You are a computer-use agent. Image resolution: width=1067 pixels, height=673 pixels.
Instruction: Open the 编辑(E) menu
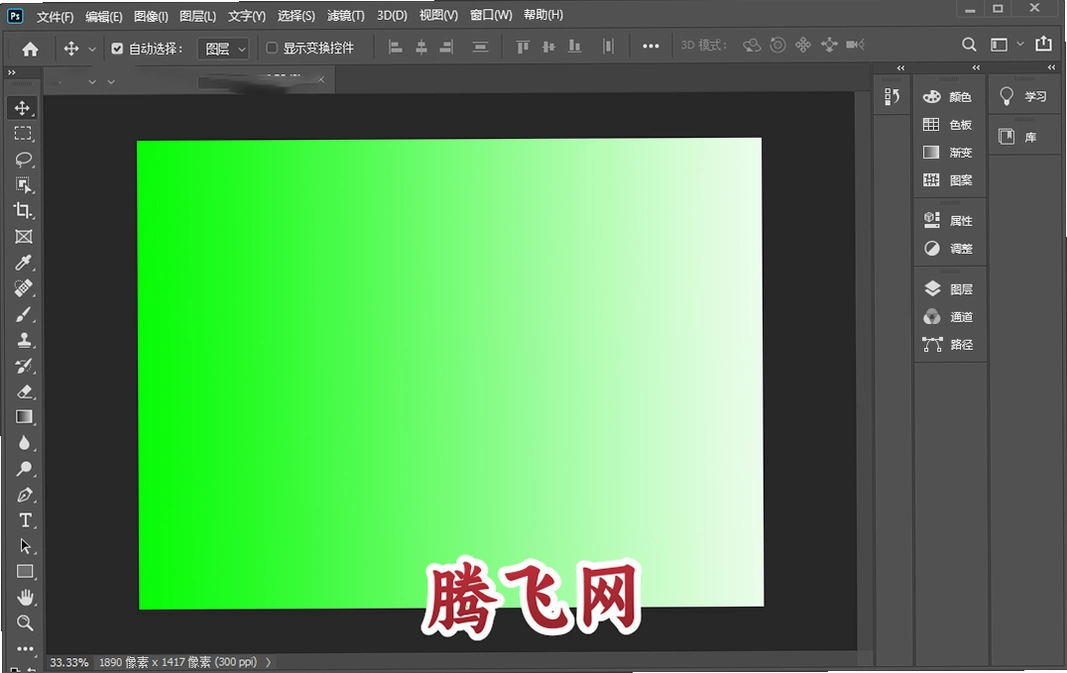[103, 16]
